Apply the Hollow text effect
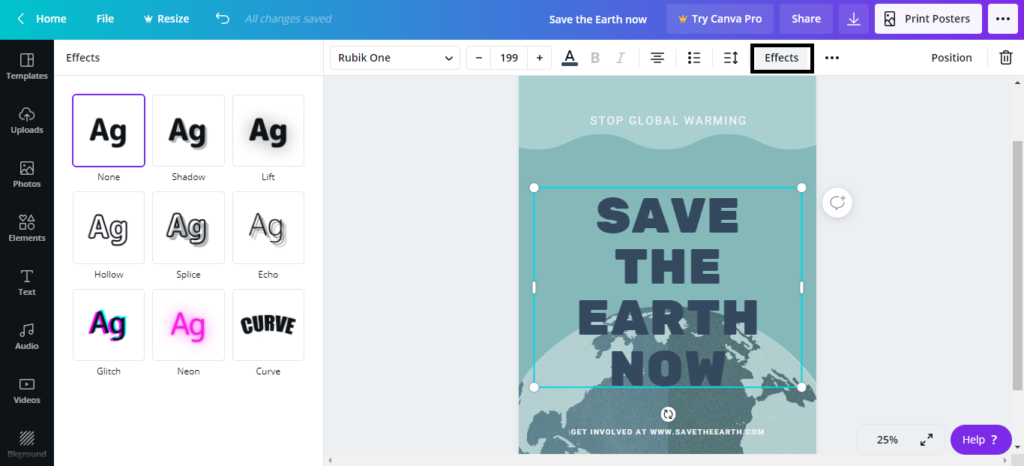 [108, 228]
